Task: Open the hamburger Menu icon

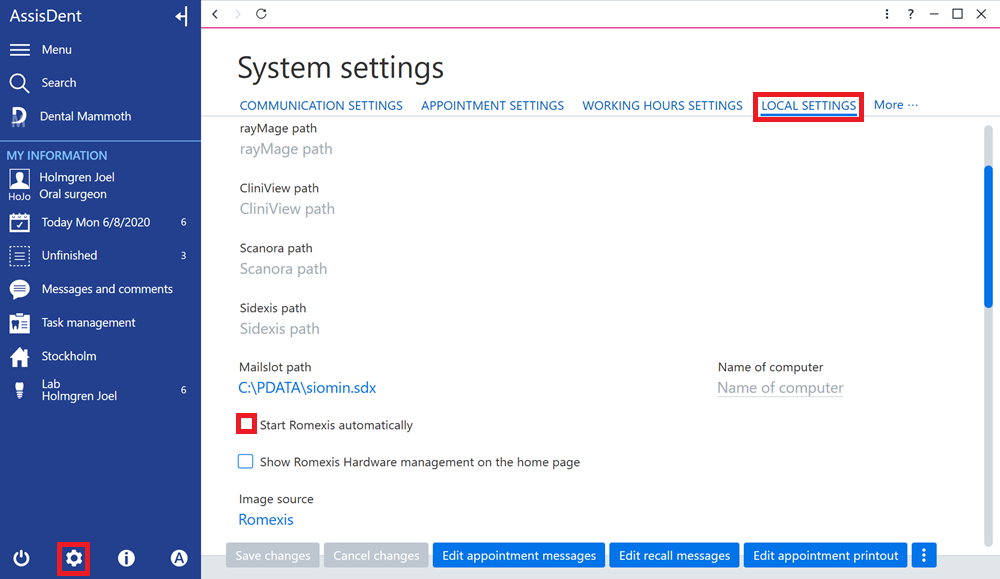Action: click(20, 50)
